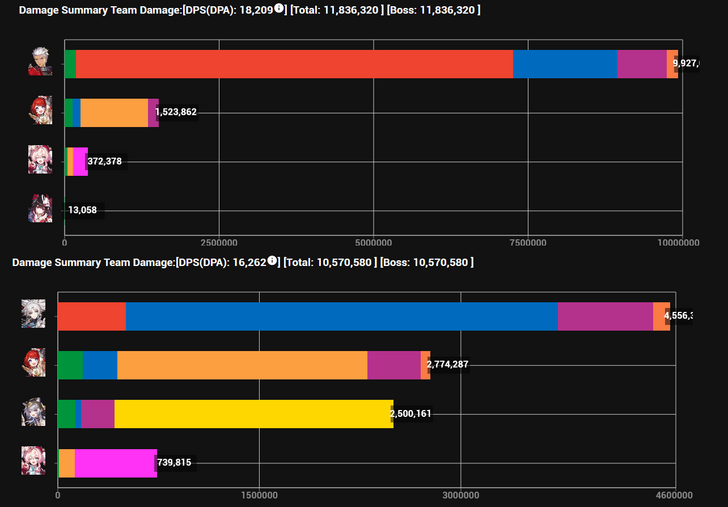Screen dimensions: 728x507
Task: Click the info icon beside DPS 18,209
Action: pyautogui.click(x=280, y=9)
